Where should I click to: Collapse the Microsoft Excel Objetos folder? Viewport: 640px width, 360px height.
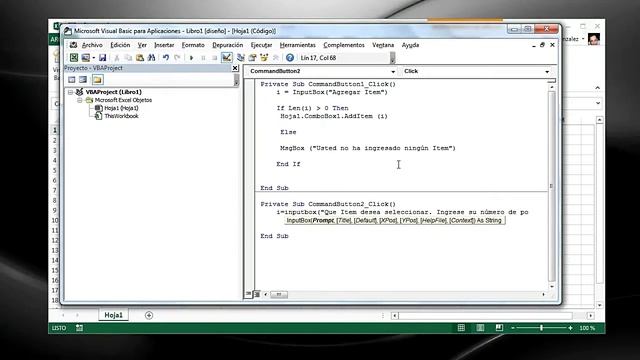(80, 100)
